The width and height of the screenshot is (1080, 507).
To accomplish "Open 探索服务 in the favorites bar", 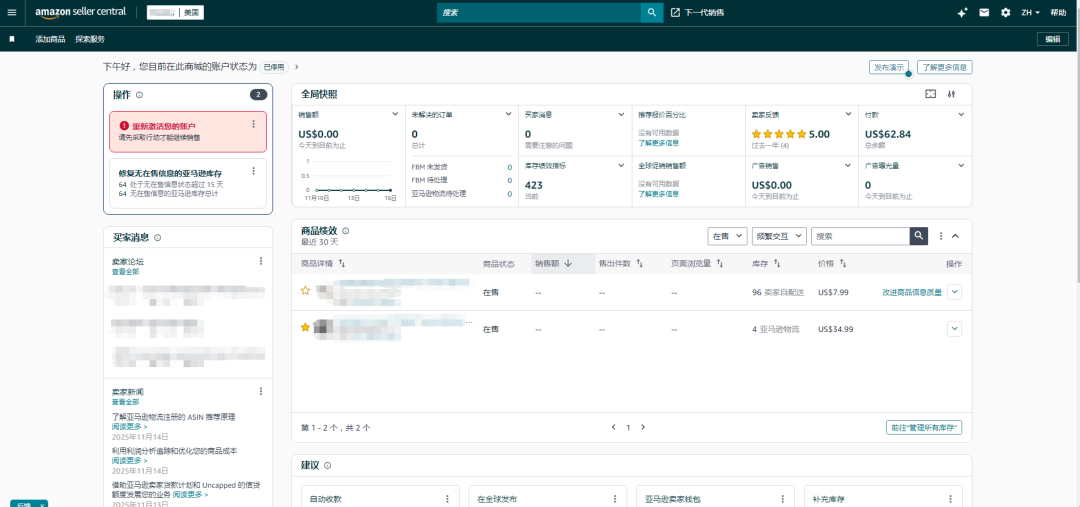I will (x=90, y=39).
